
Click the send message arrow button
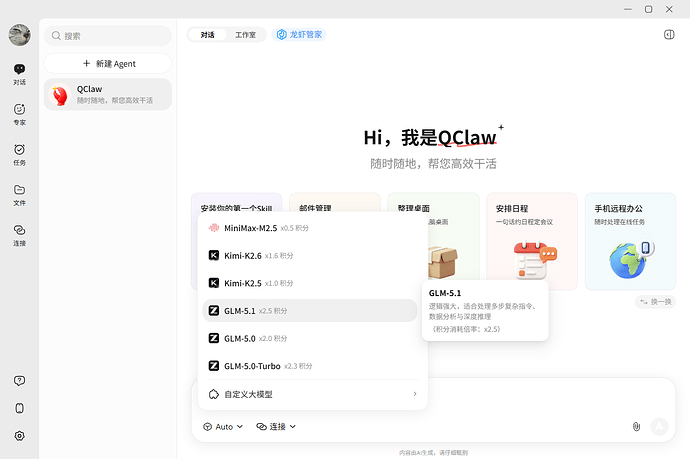(659, 426)
